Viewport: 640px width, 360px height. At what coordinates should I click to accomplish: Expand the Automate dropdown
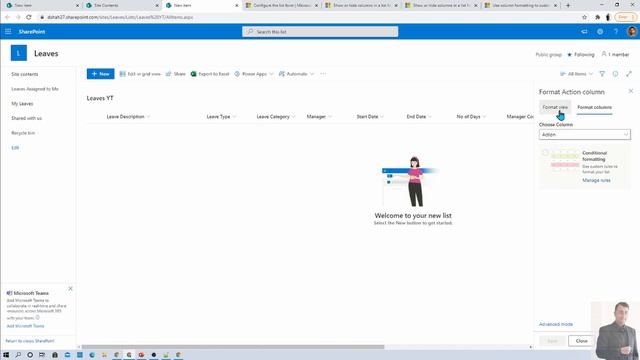click(x=296, y=74)
